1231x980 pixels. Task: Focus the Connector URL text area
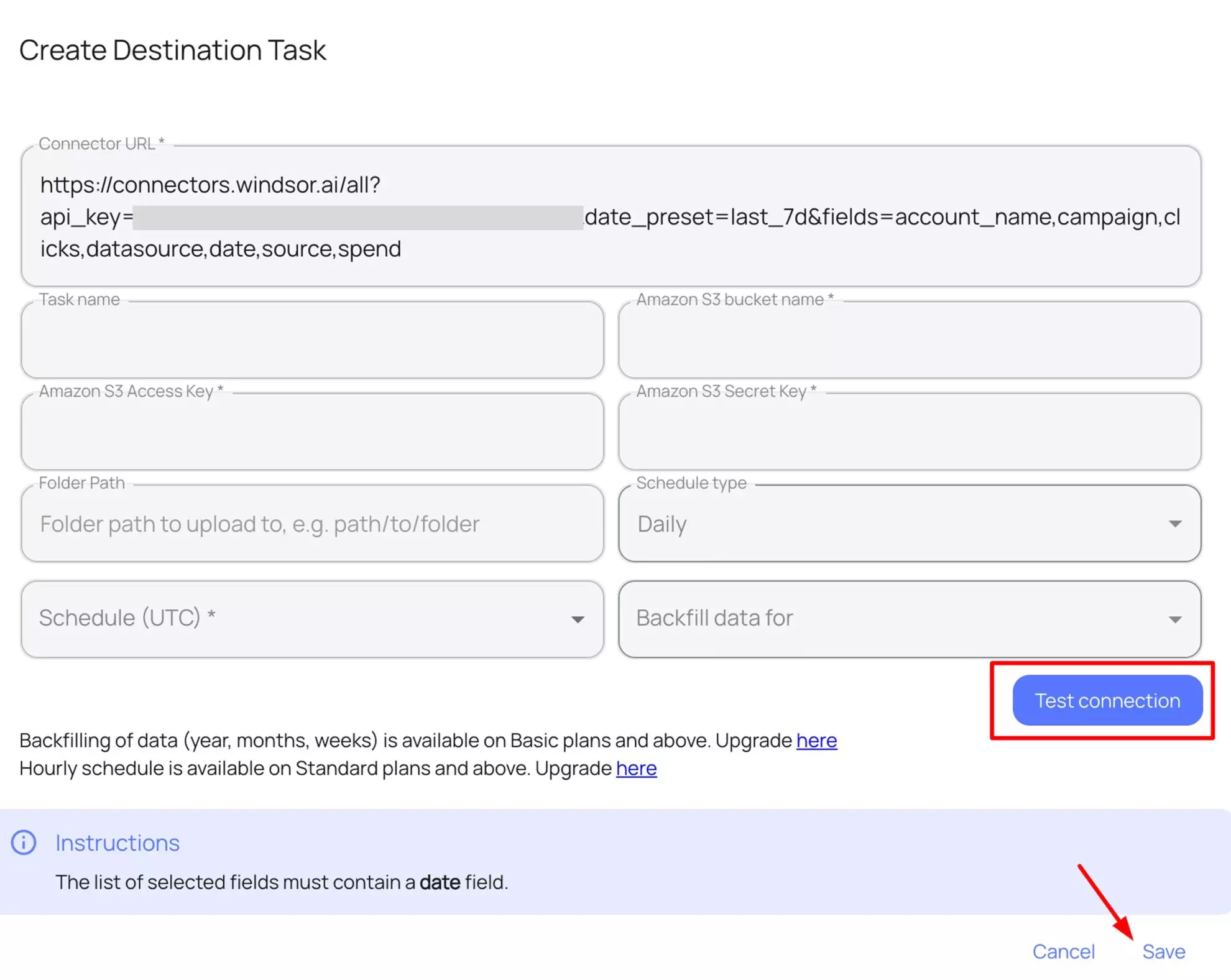pos(611,216)
